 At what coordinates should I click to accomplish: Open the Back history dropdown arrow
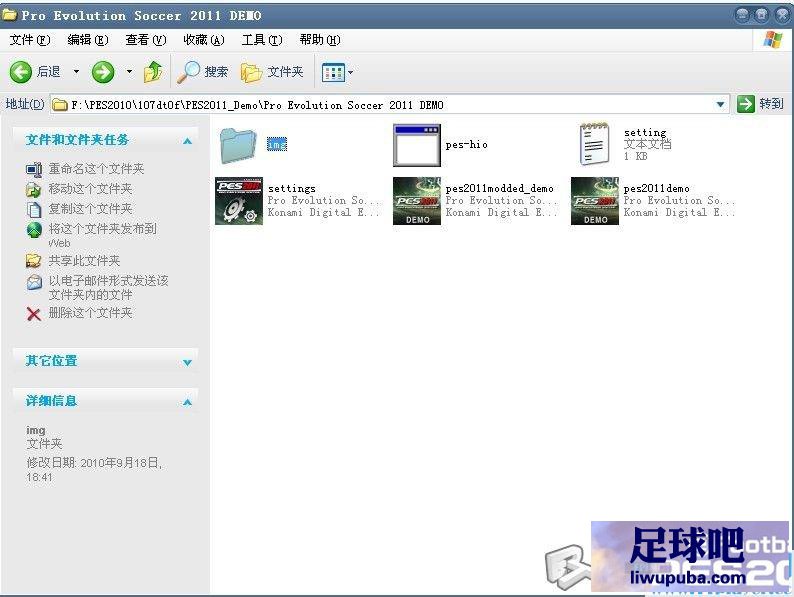point(76,72)
